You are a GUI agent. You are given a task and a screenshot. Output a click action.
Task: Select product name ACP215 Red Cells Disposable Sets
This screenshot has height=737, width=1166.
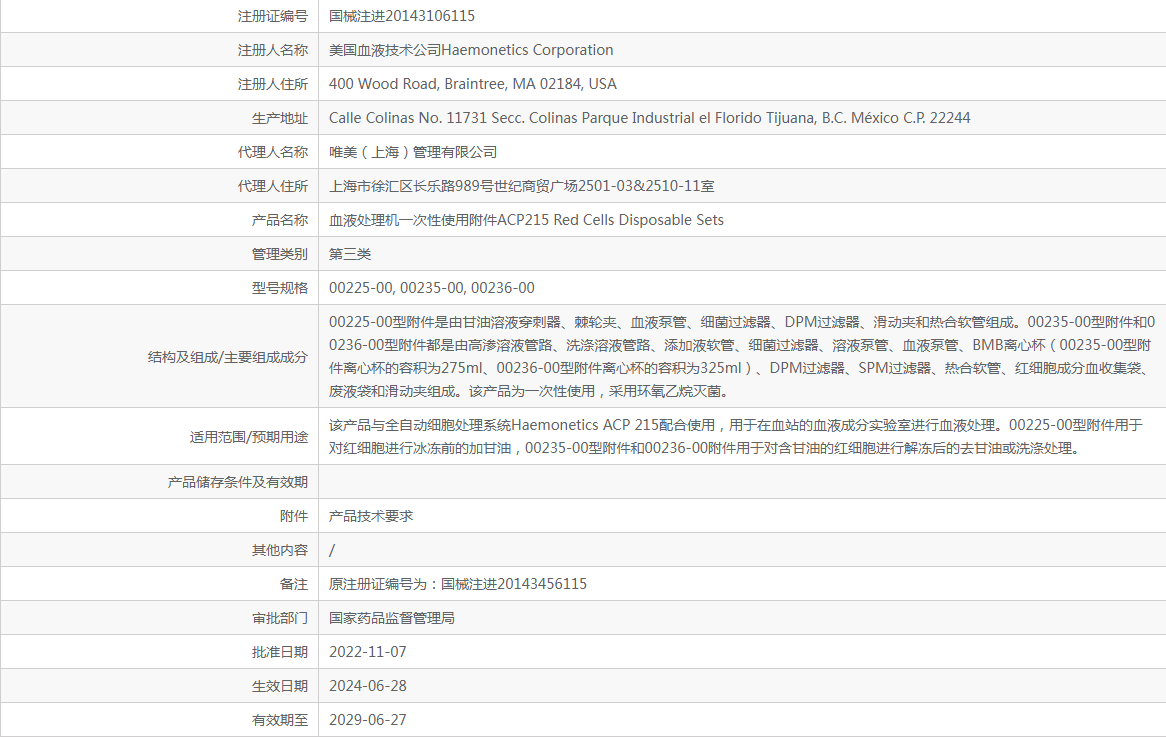pos(526,220)
